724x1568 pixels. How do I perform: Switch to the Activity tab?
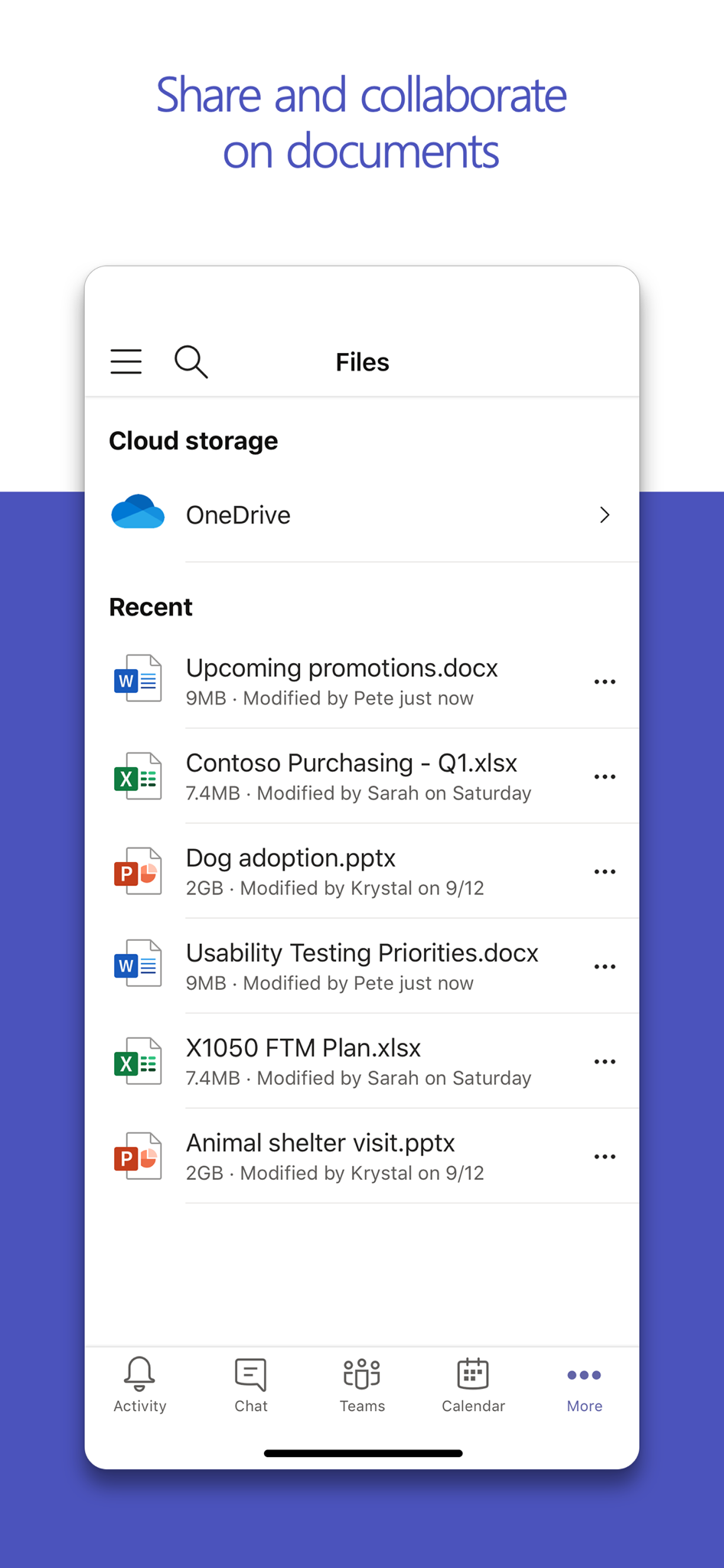(x=140, y=1384)
